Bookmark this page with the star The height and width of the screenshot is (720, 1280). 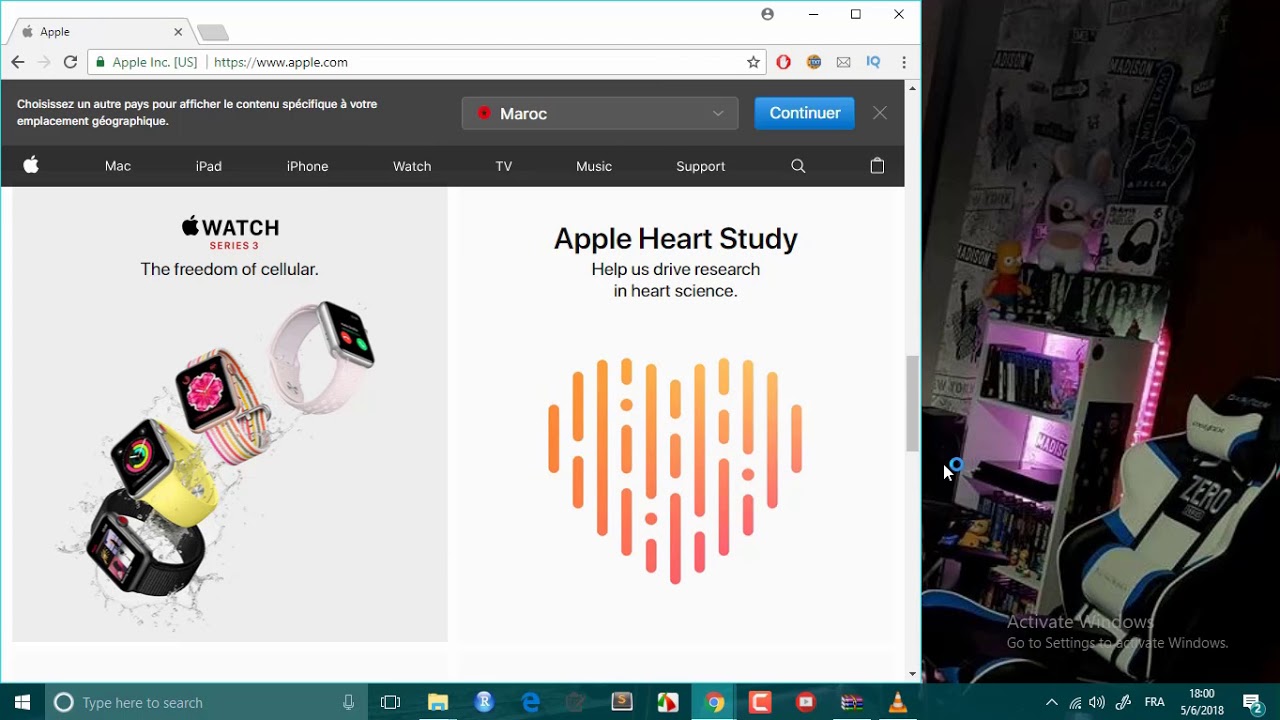point(753,62)
